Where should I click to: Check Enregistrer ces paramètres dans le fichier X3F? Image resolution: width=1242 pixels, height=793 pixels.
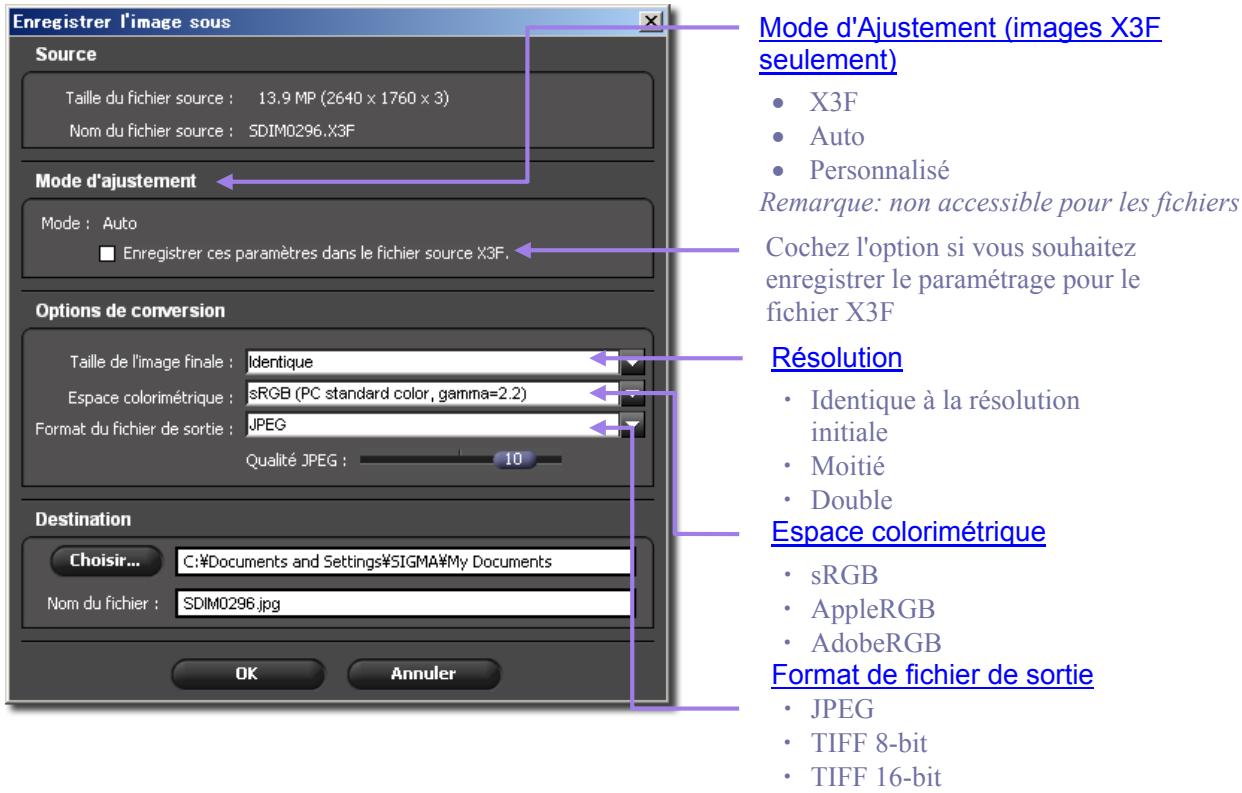(x=107, y=253)
